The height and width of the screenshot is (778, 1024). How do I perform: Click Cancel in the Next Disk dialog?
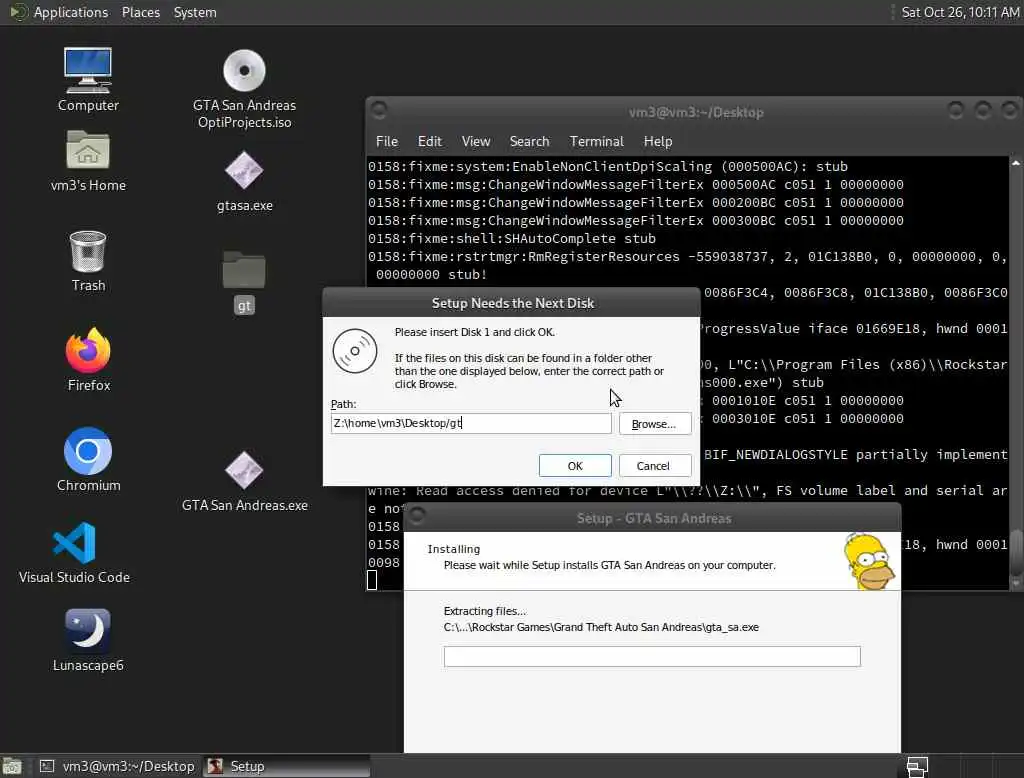point(653,466)
